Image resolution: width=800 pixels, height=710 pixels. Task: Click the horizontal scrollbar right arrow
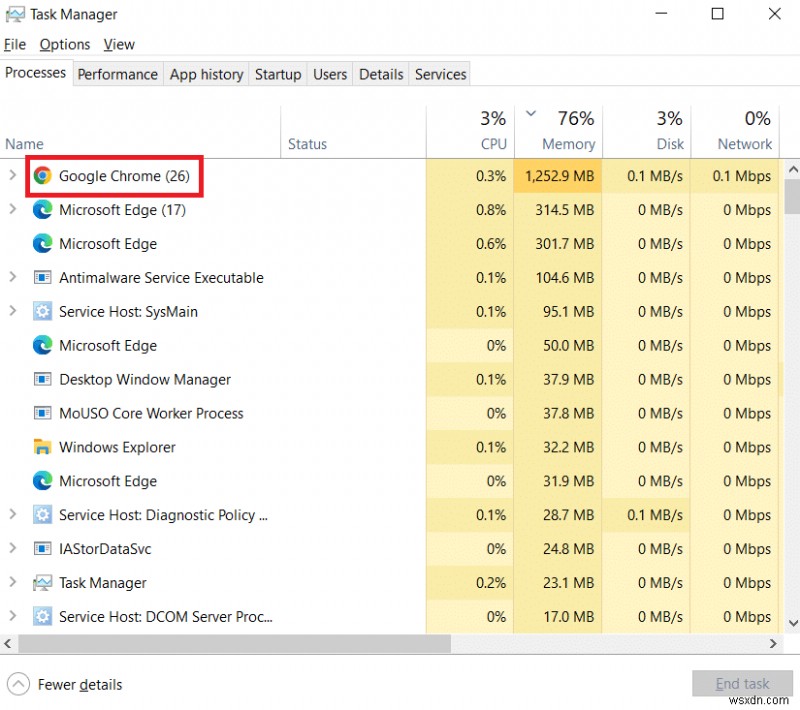point(773,644)
